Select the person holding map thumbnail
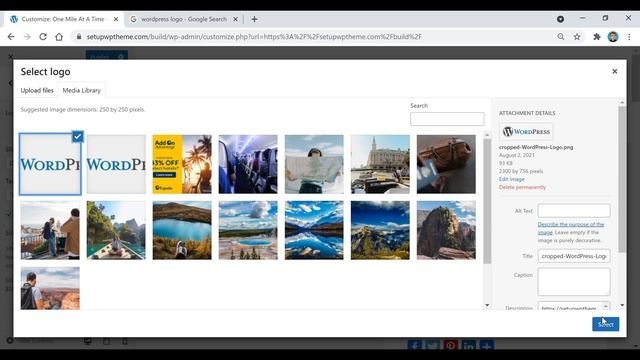The width and height of the screenshot is (640, 360). pyautogui.click(x=314, y=164)
